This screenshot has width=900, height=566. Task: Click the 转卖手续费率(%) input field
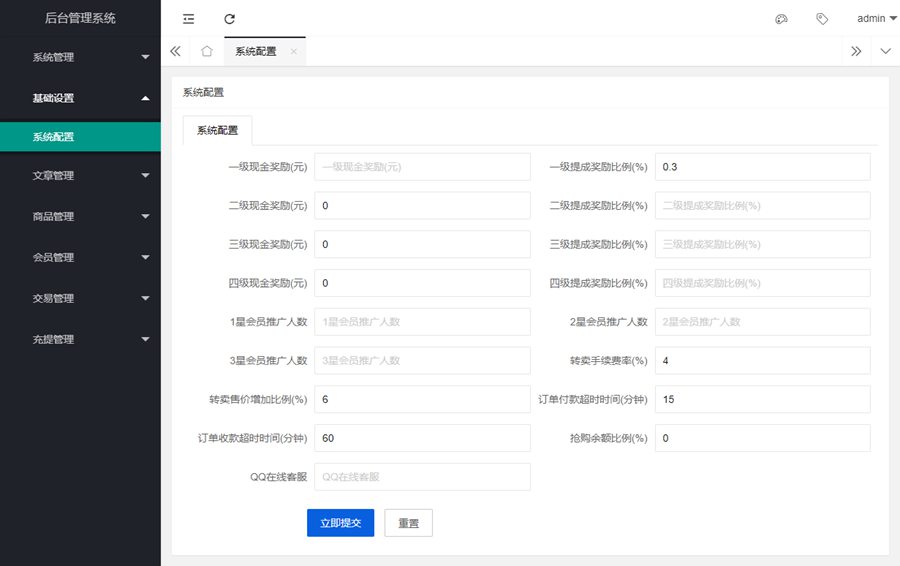coord(762,360)
